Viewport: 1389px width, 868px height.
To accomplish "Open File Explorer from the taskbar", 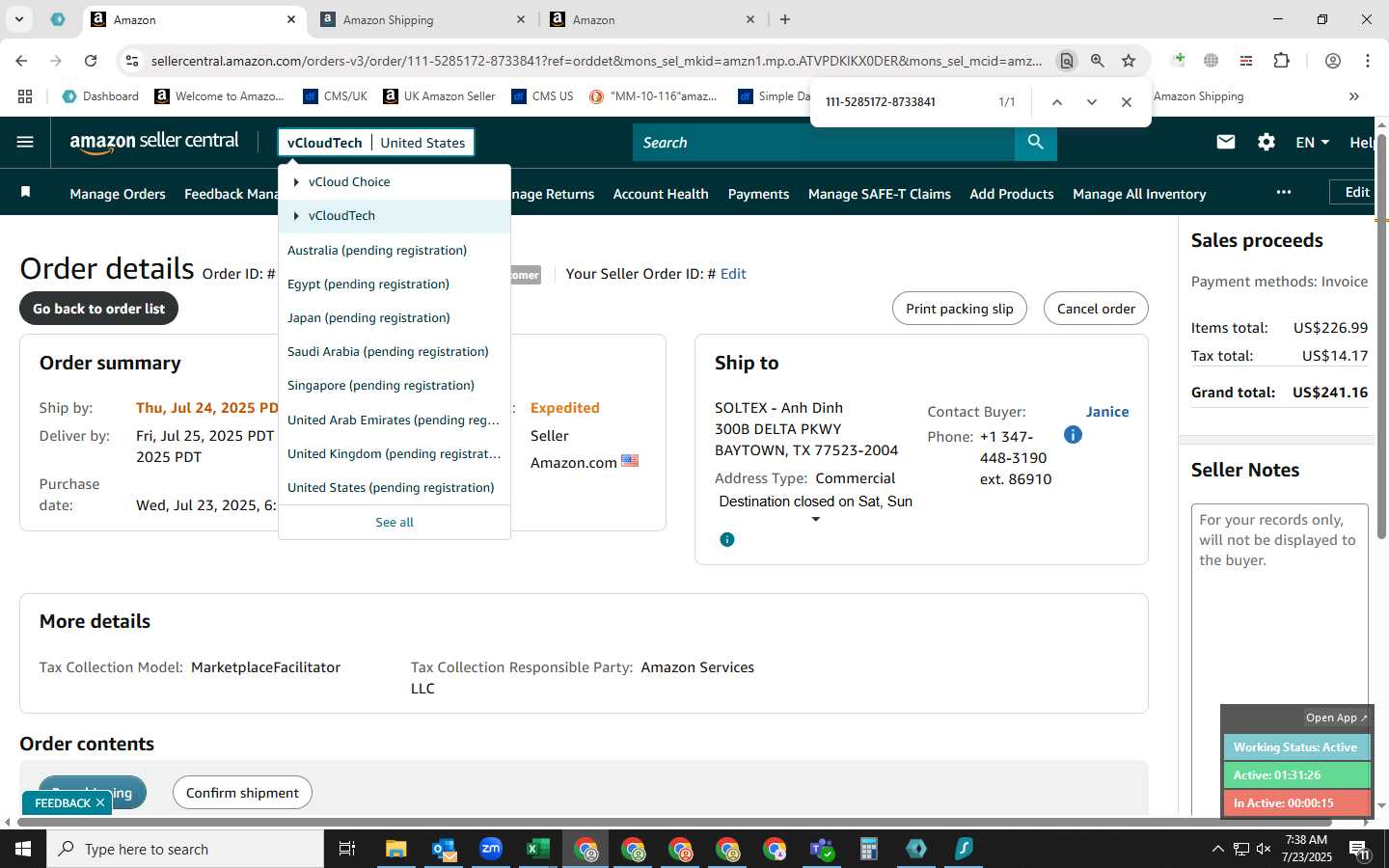I will (396, 849).
